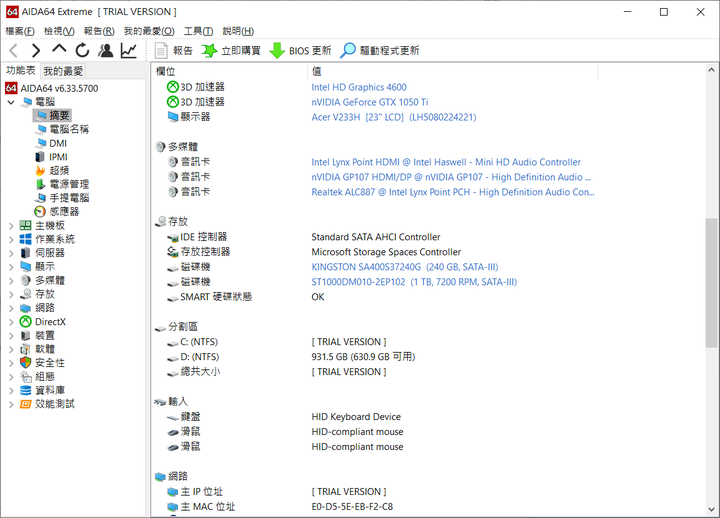
Task: Click the scrollbar up arrow
Action: (x=711, y=70)
